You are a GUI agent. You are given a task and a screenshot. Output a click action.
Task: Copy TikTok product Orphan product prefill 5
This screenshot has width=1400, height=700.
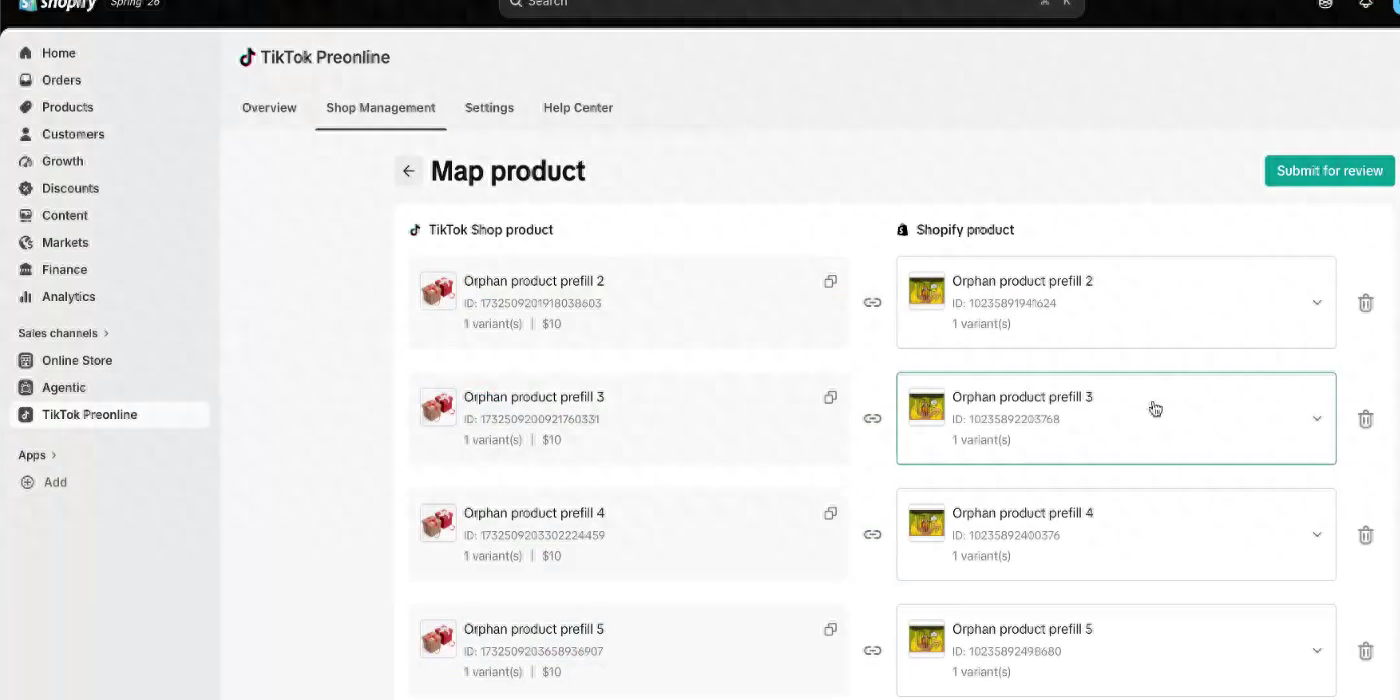click(x=830, y=629)
